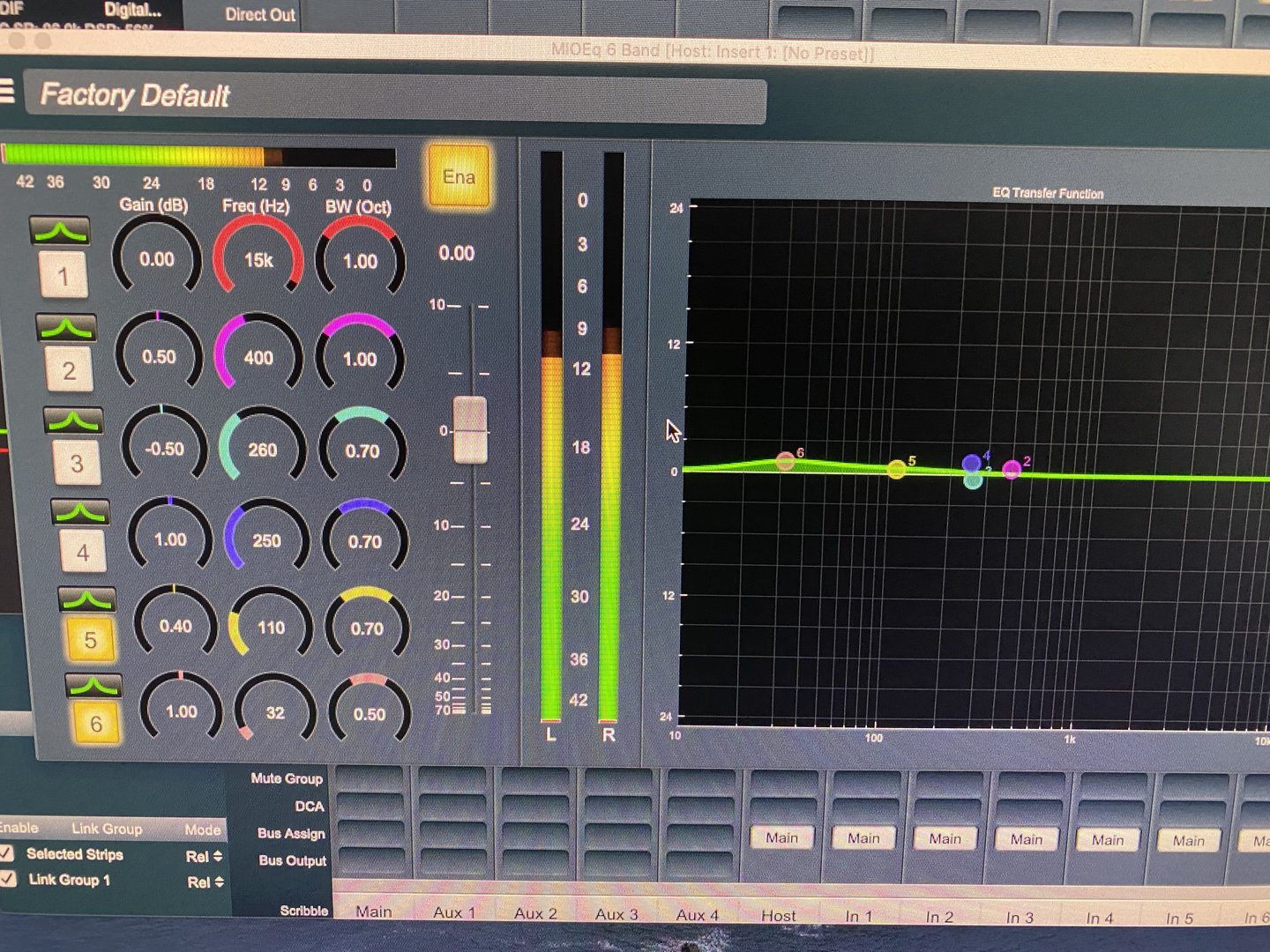
Task: Click the EQ Transfer Function title
Action: (x=1048, y=193)
